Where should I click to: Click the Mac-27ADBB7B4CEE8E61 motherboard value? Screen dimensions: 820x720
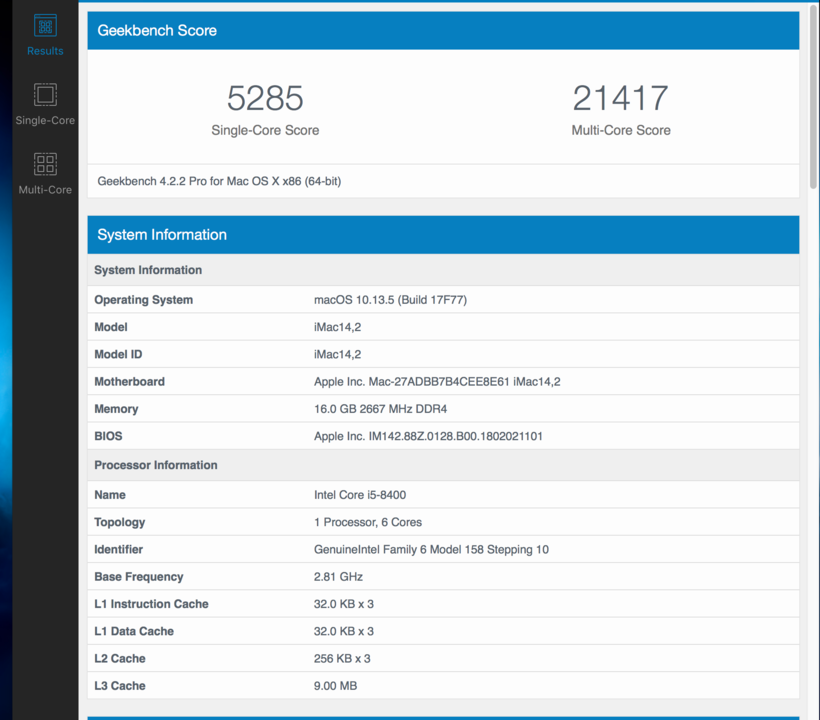437,382
